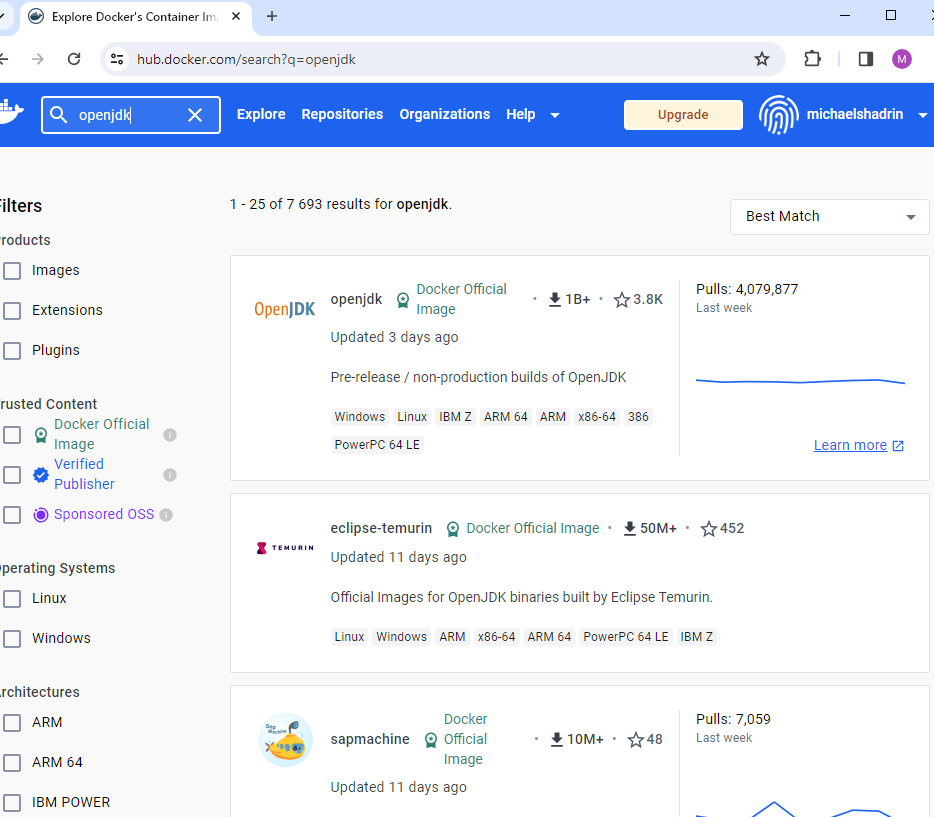934x817 pixels.
Task: Click the 386 tag on openjdk card
Action: 638,417
